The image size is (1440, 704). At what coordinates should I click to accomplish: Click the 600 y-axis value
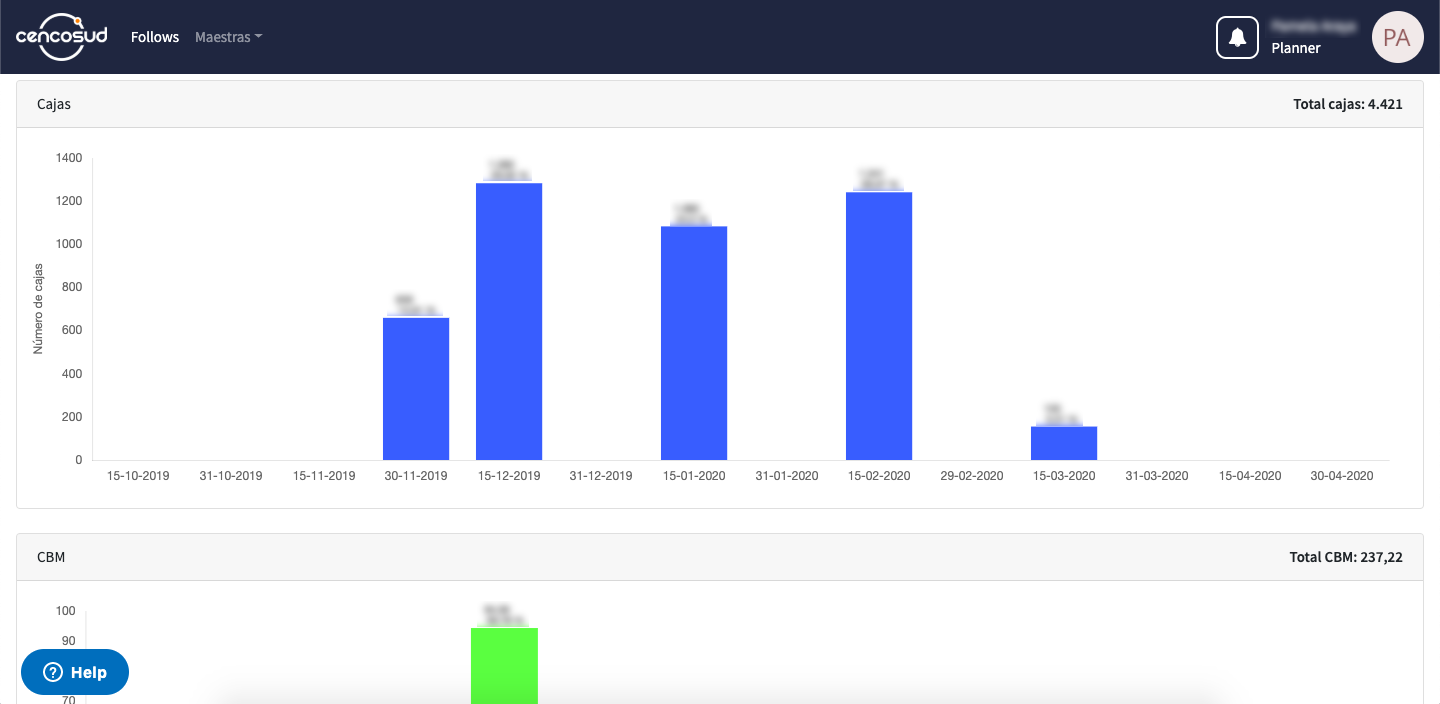coord(73,330)
